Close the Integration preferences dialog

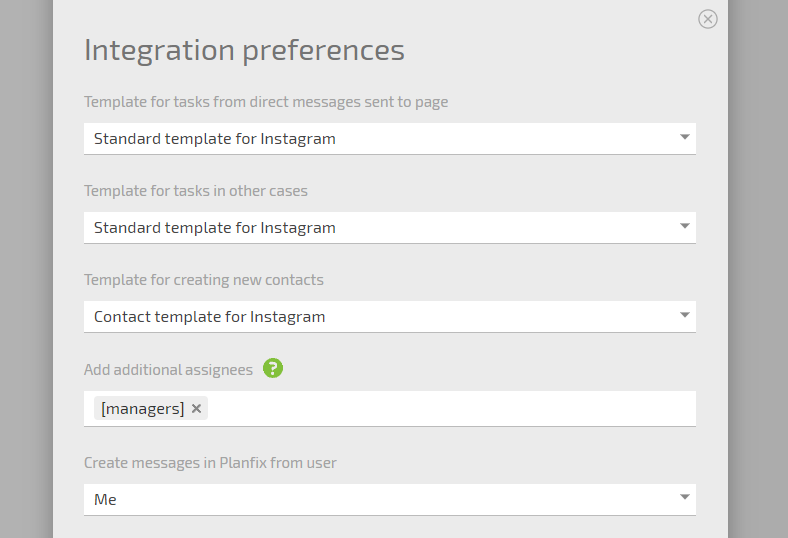point(708,19)
